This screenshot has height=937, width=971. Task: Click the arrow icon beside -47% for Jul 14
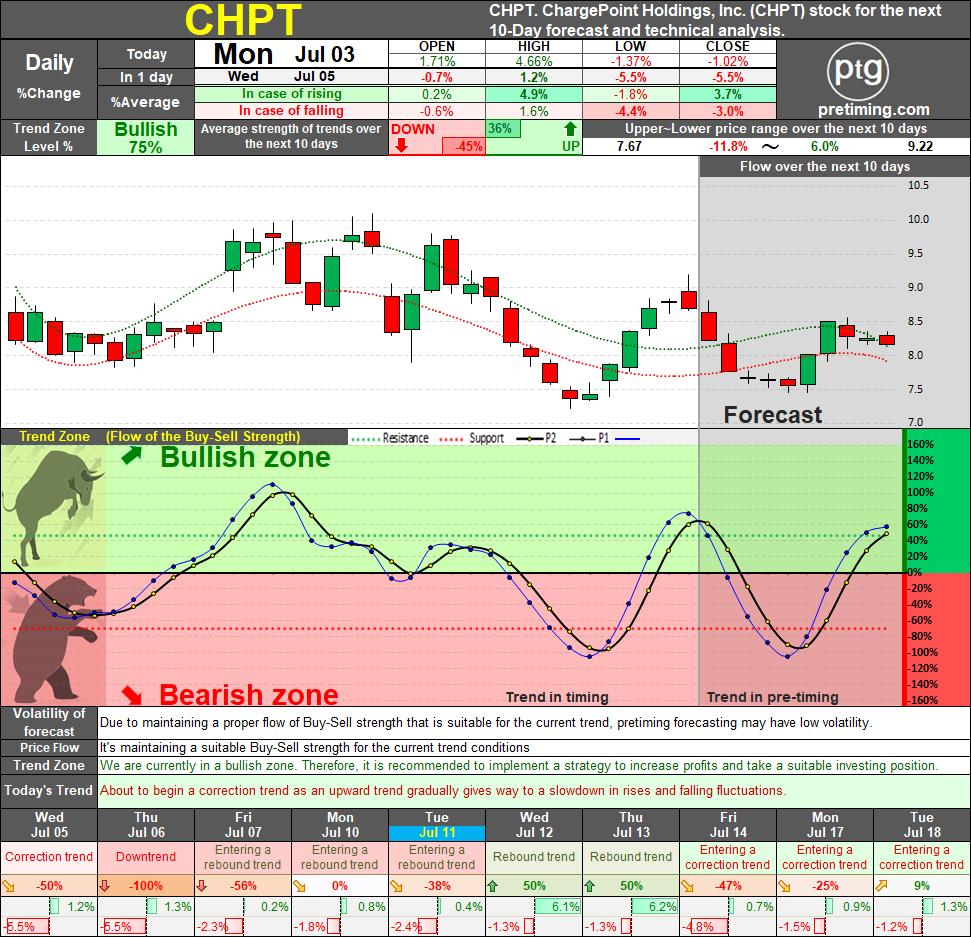(x=687, y=886)
